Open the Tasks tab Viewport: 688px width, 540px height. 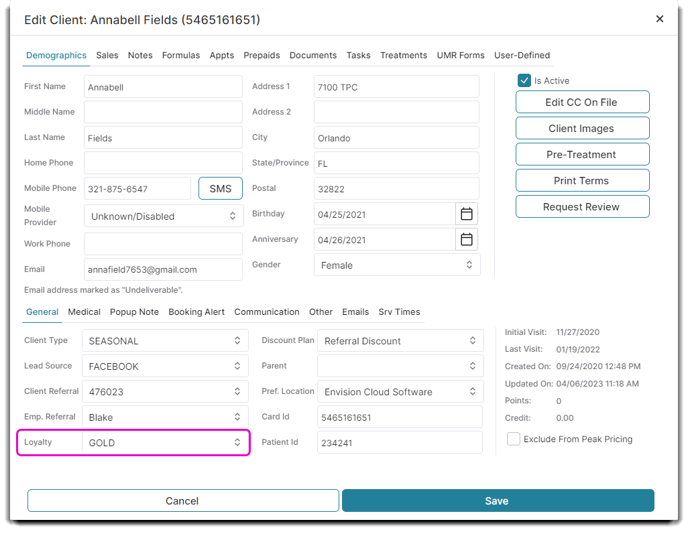[358, 55]
